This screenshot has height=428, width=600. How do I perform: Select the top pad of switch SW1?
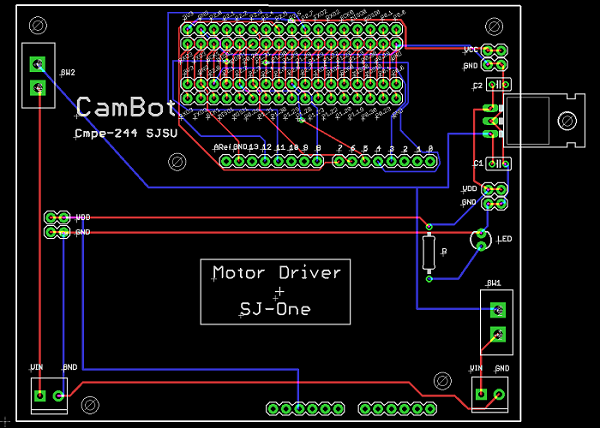(x=498, y=310)
